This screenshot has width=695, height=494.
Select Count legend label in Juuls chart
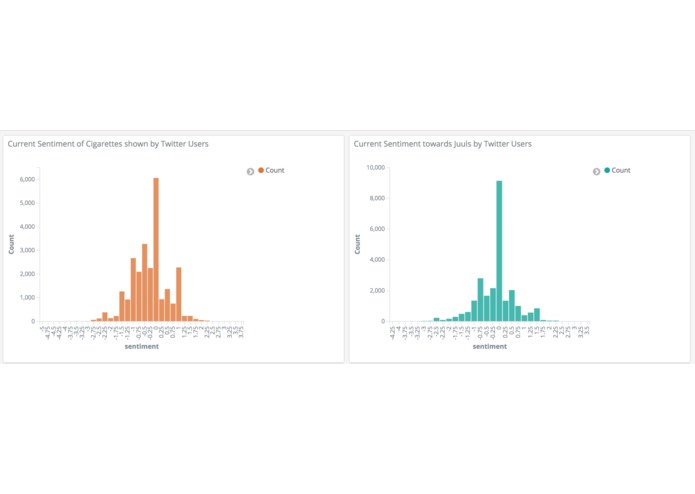pos(621,170)
